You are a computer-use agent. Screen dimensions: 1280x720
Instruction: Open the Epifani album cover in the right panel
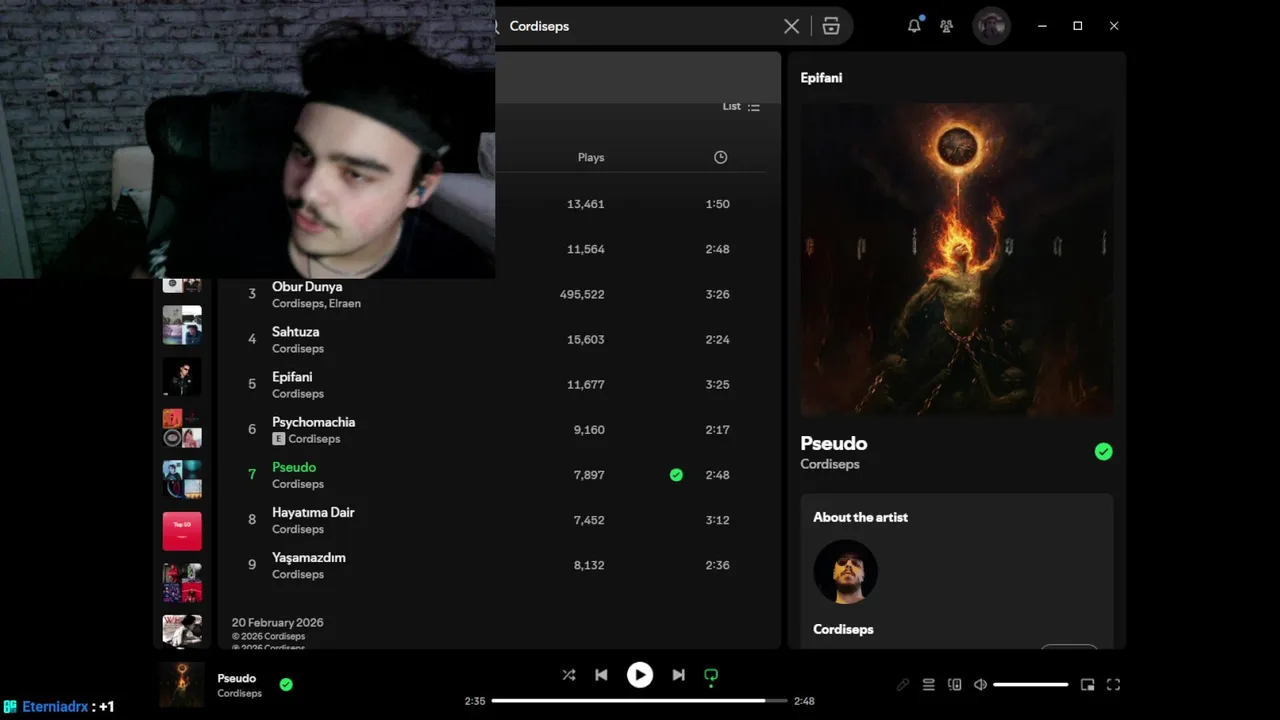(x=957, y=260)
